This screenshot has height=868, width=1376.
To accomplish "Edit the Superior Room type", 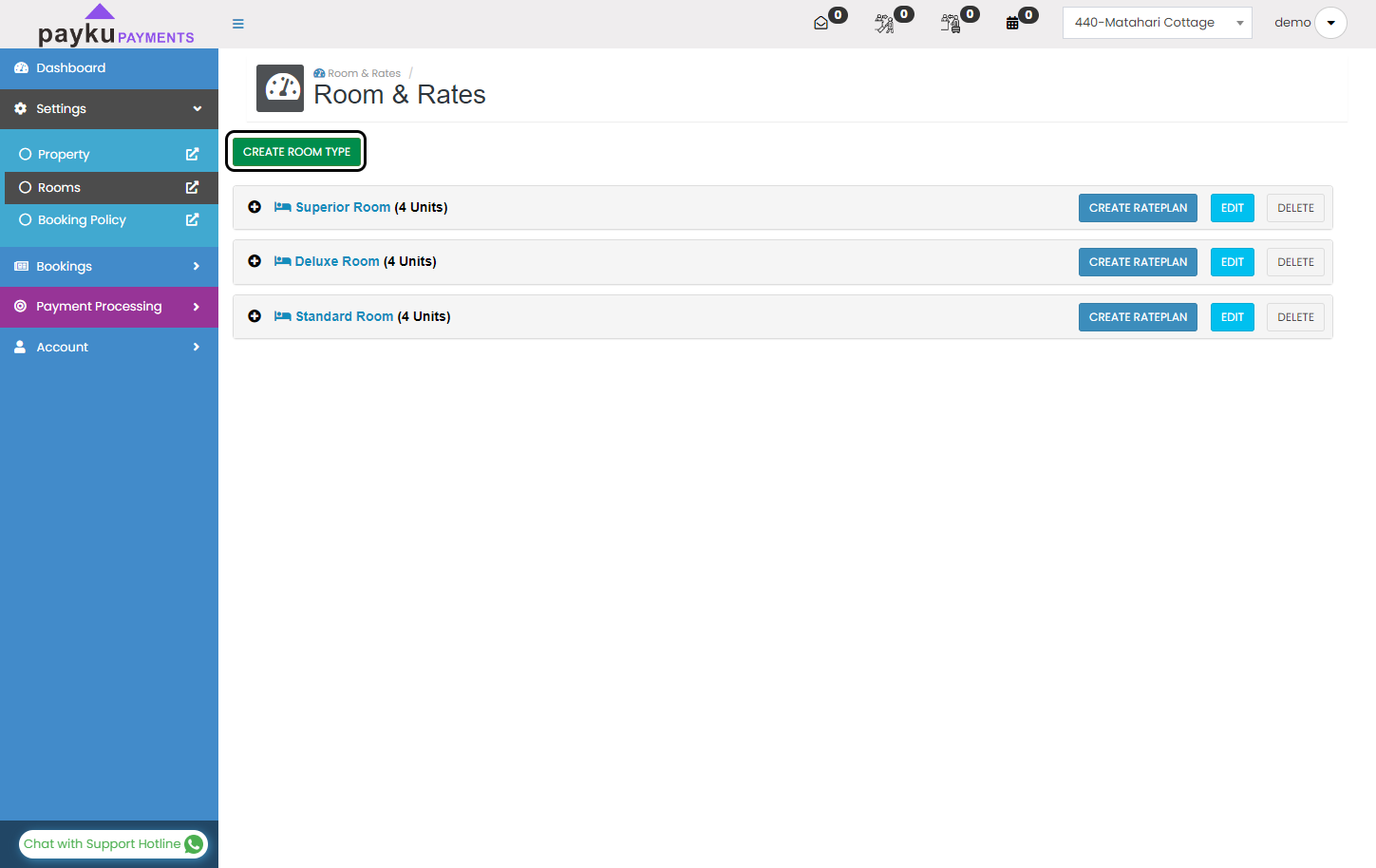I will (1233, 208).
